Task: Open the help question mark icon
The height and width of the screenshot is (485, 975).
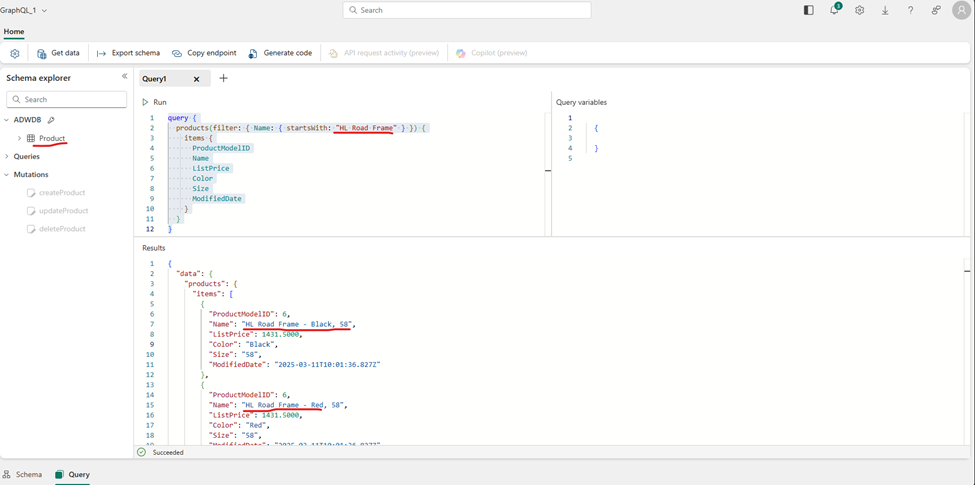Action: 910,10
